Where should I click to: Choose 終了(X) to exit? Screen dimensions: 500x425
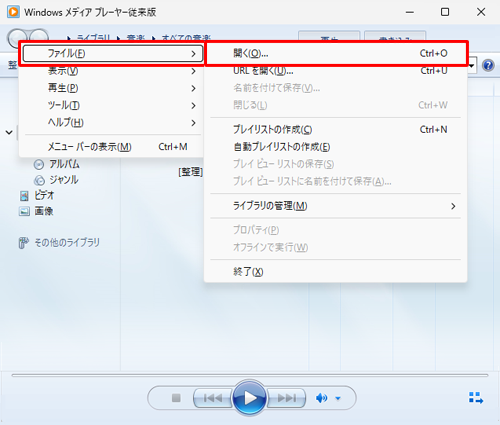[335, 272]
